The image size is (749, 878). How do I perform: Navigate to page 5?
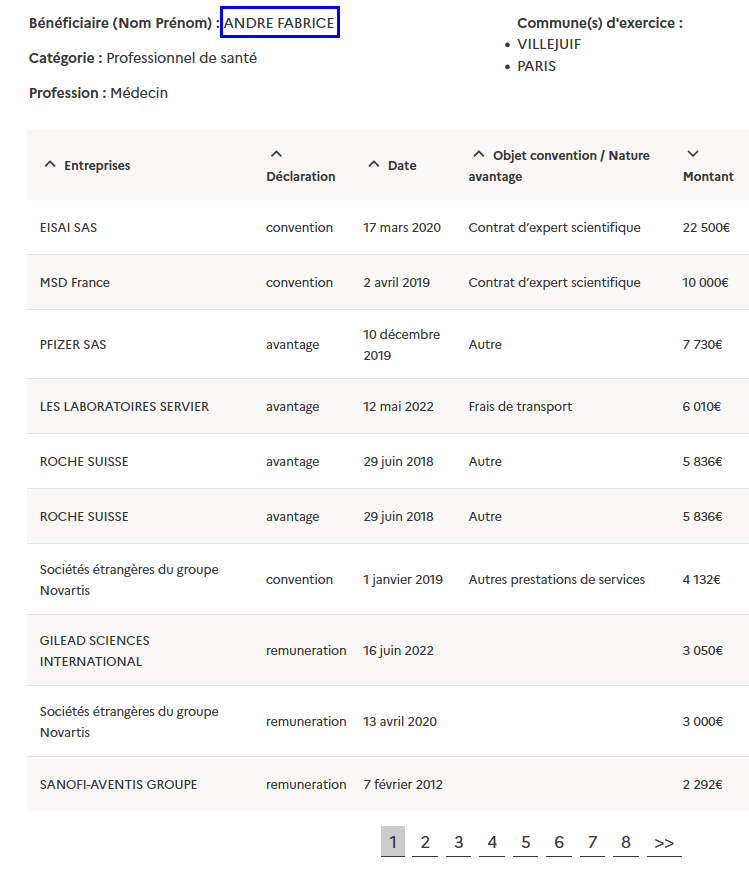coord(525,842)
